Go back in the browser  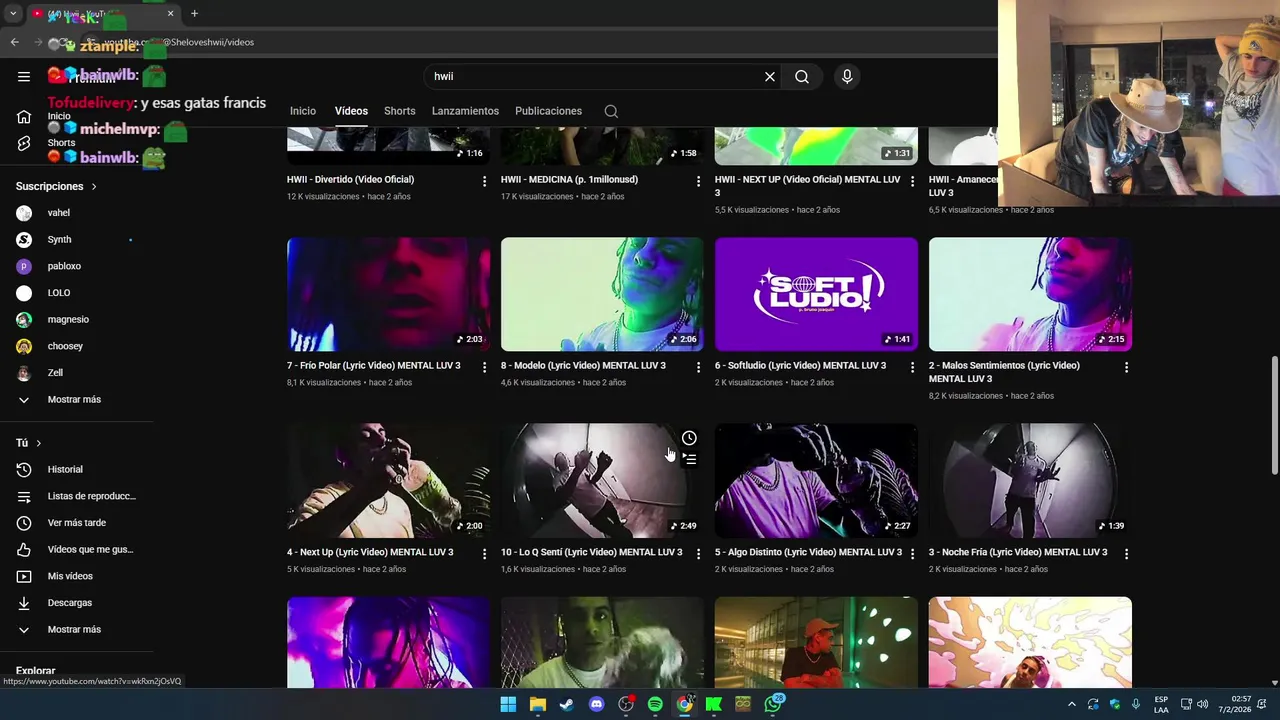pos(14,42)
